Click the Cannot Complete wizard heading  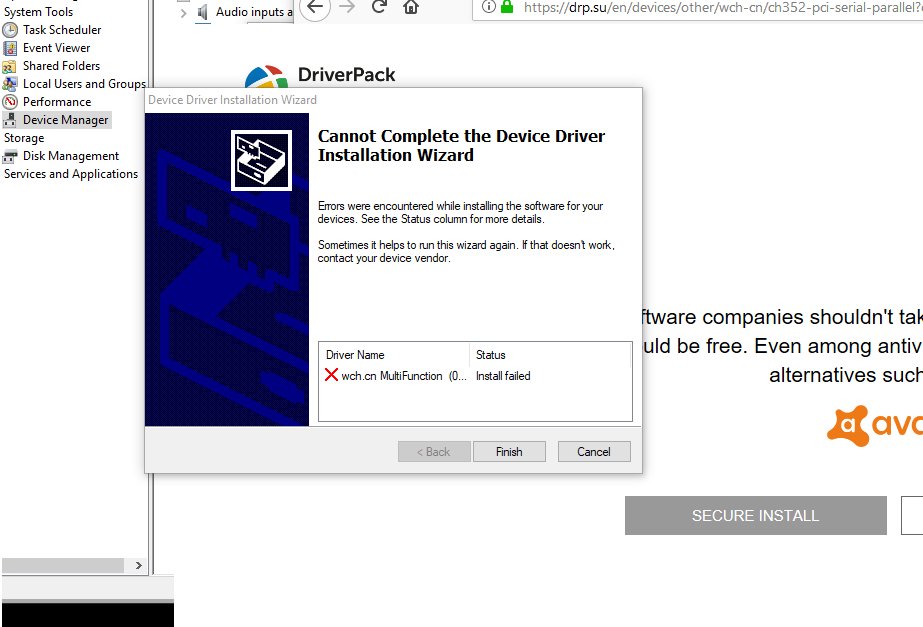click(462, 145)
